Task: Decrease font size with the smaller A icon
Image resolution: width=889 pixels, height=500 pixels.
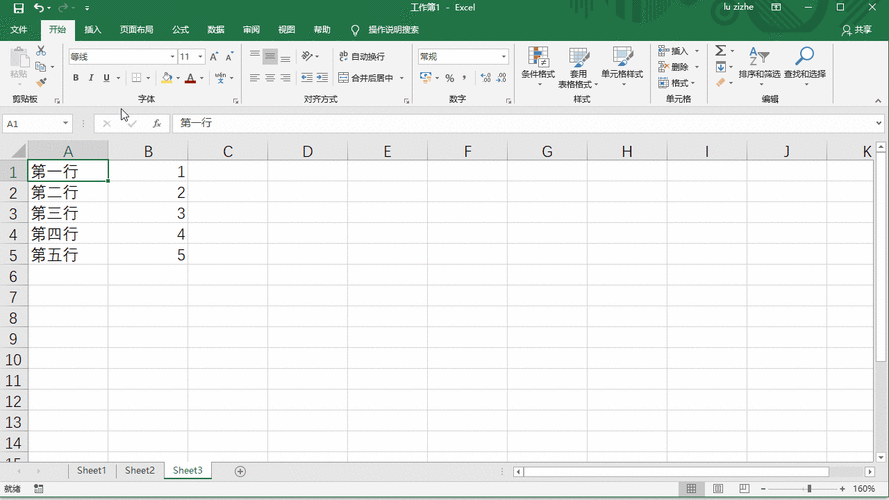Action: pyautogui.click(x=229, y=57)
